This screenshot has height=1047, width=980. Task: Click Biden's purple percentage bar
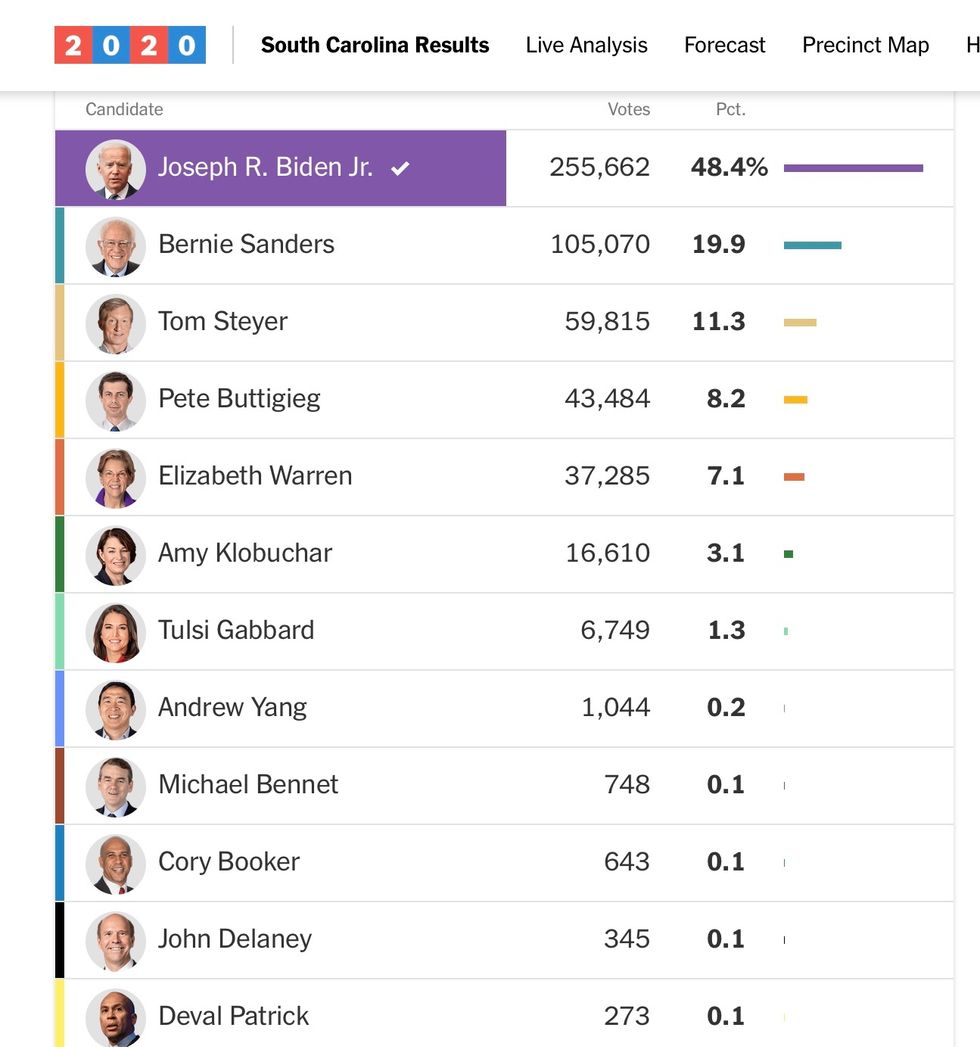[853, 168]
